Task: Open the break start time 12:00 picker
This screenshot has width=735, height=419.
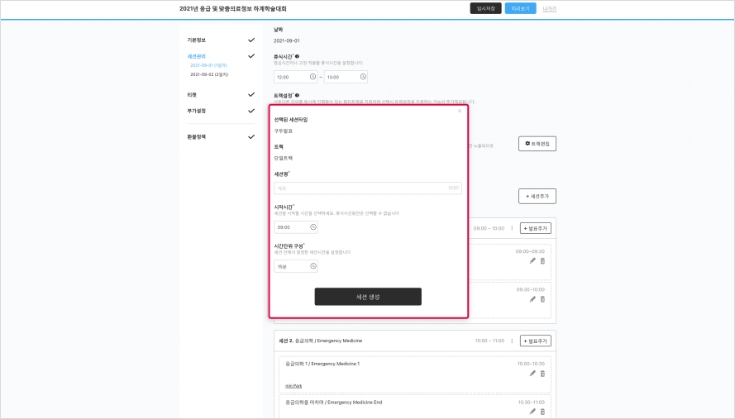Action: 297,77
